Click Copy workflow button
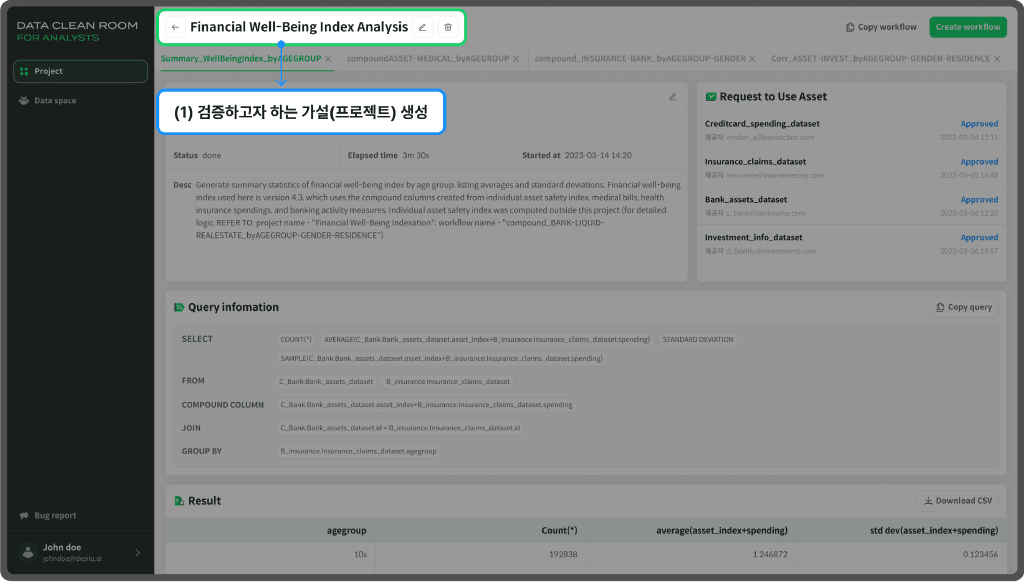The image size is (1024, 582). pyautogui.click(x=881, y=27)
